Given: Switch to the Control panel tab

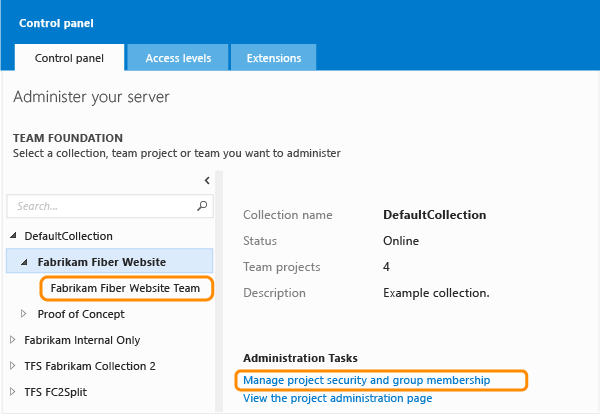Looking at the screenshot, I should 69,58.
